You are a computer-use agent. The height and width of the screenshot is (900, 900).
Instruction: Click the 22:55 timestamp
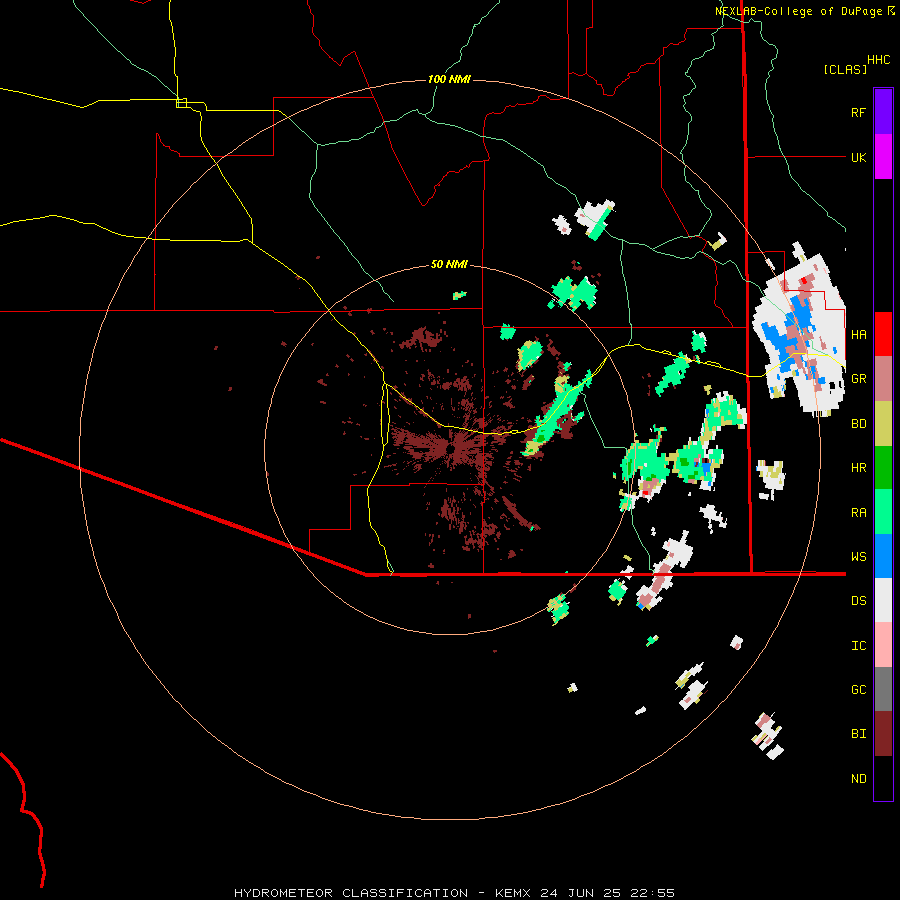655,893
